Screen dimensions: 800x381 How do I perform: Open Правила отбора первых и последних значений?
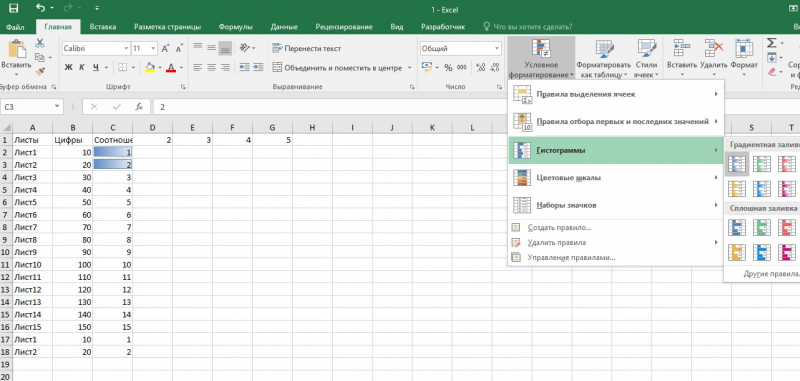[x=616, y=121]
